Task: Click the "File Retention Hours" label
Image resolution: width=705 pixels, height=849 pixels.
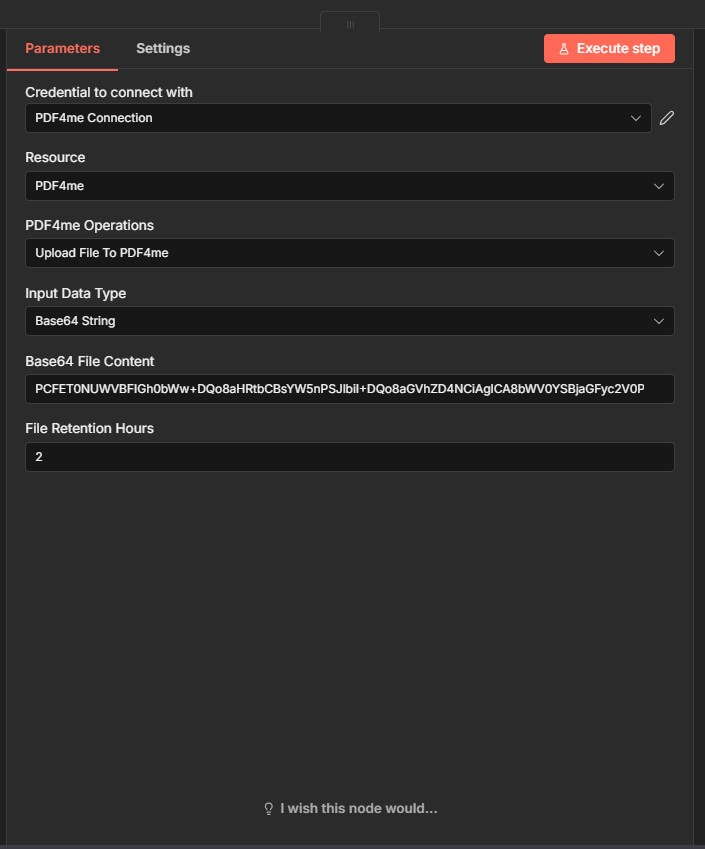Action: pyautogui.click(x=89, y=428)
